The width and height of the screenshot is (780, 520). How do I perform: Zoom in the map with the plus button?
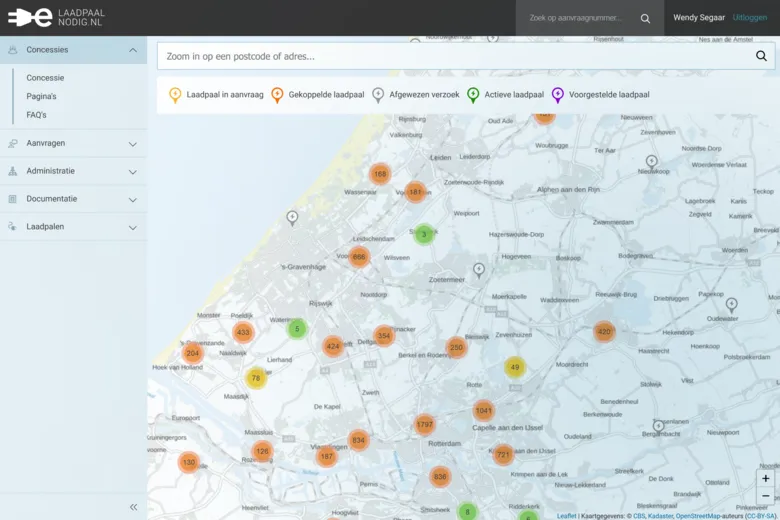pyautogui.click(x=766, y=479)
